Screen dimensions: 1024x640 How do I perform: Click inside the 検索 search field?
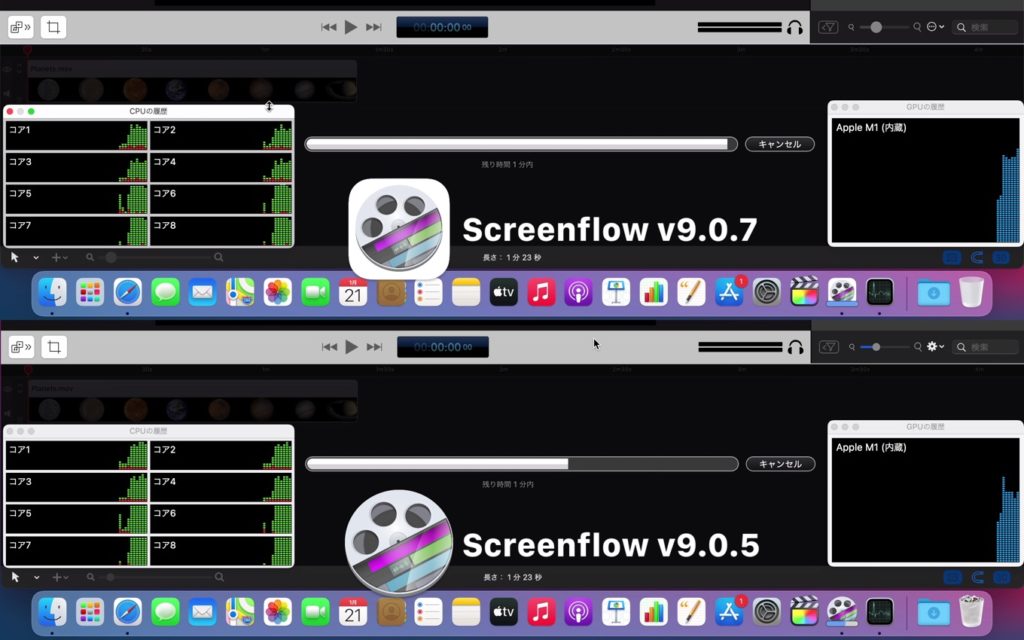pos(985,27)
